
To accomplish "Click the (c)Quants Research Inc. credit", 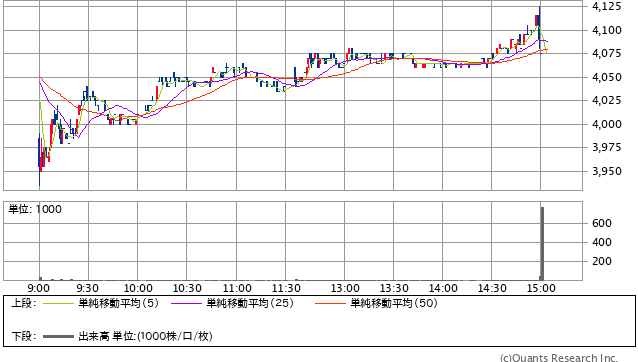I will [559, 358].
